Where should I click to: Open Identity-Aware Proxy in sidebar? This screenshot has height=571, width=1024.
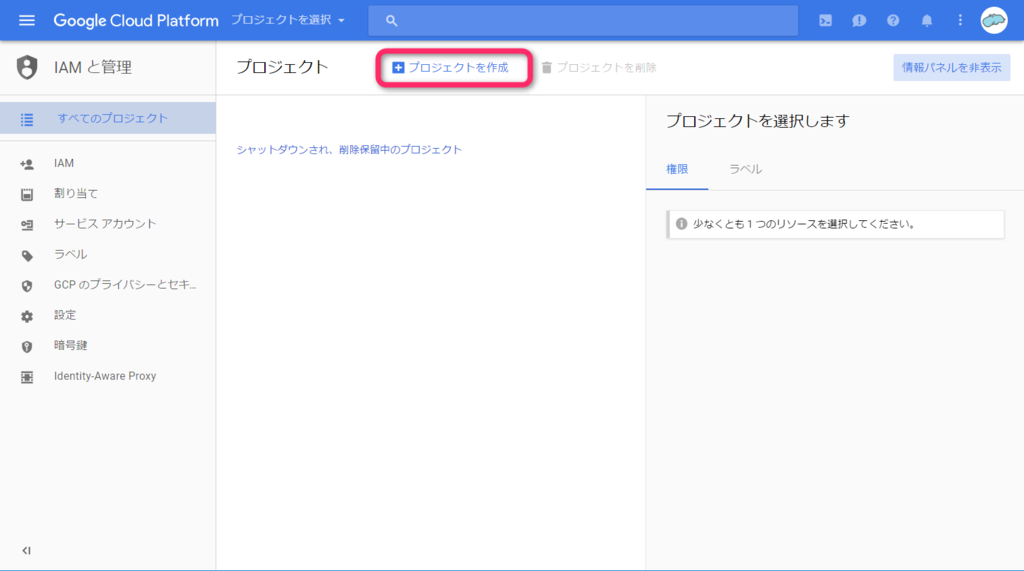tap(105, 376)
